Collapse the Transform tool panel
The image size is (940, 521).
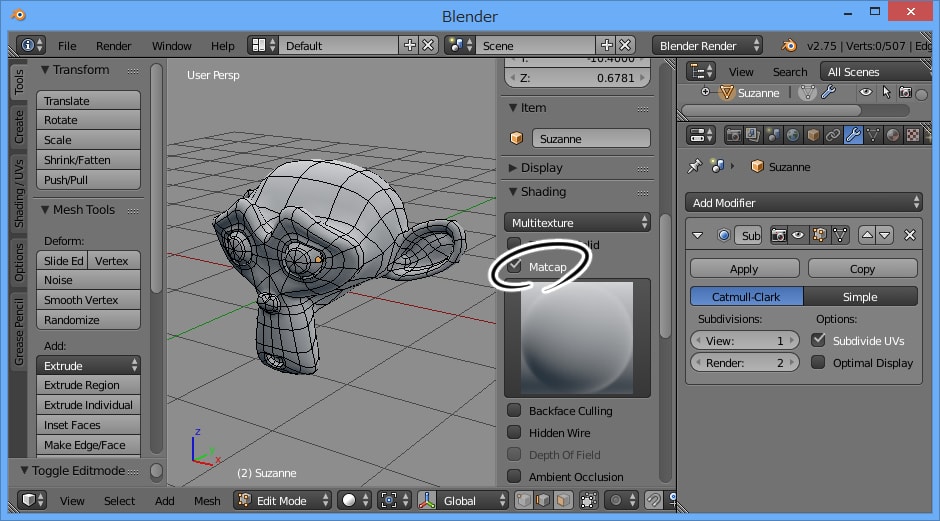click(45, 70)
